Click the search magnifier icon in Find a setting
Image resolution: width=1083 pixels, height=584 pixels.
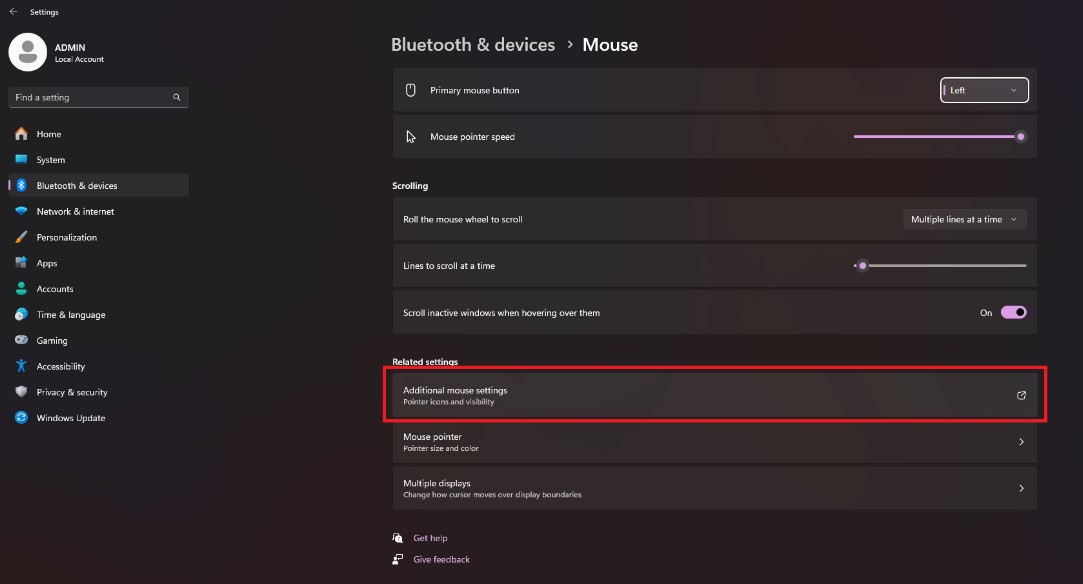coord(177,97)
